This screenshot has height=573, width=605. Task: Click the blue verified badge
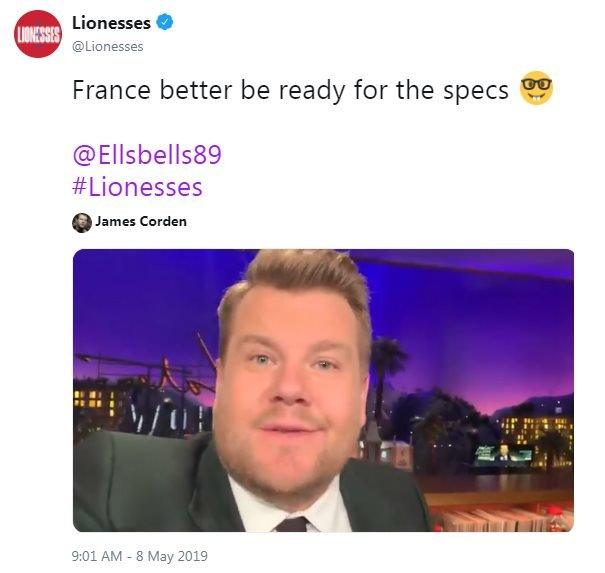coord(165,22)
